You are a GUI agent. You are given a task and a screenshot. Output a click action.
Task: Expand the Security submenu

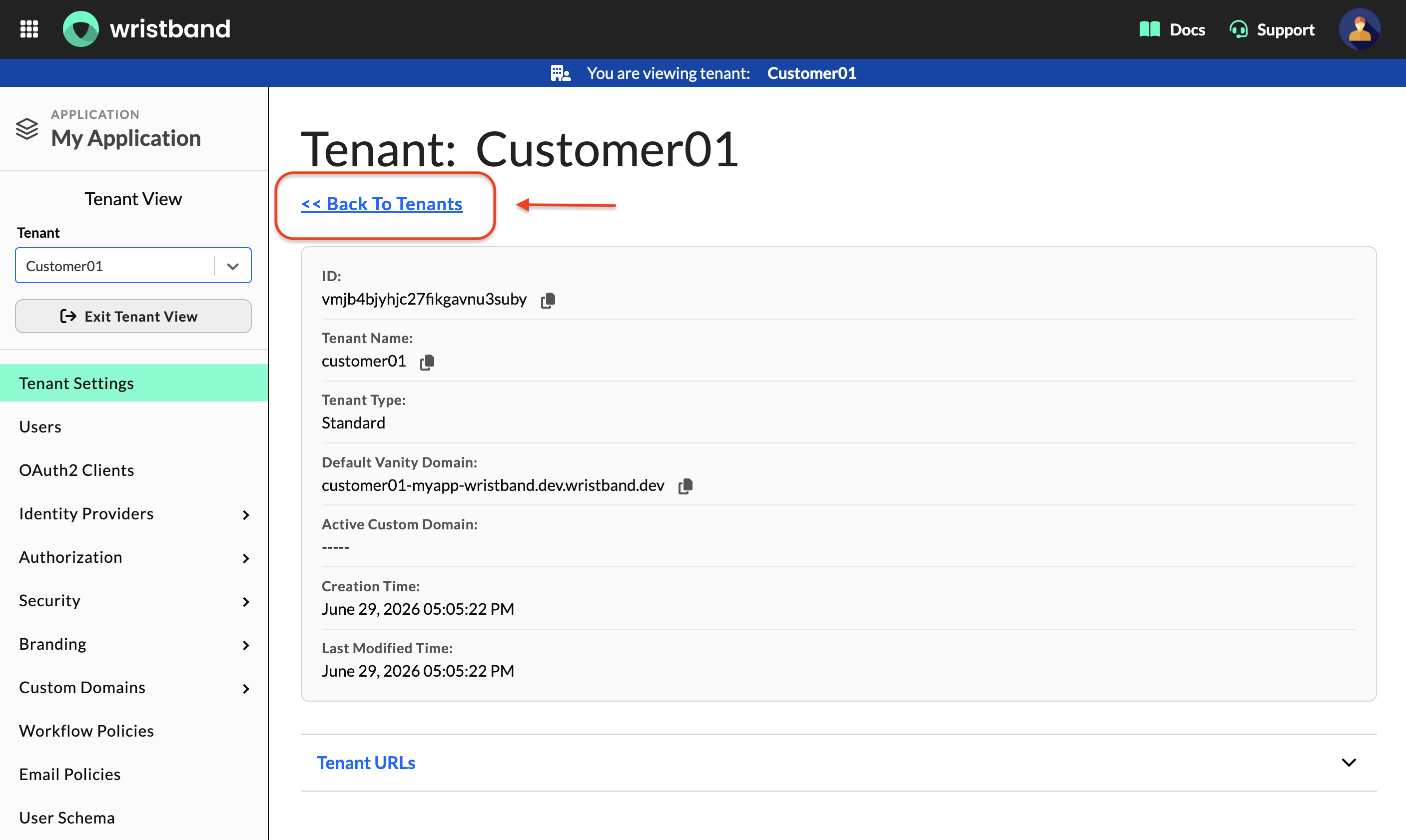(x=134, y=601)
